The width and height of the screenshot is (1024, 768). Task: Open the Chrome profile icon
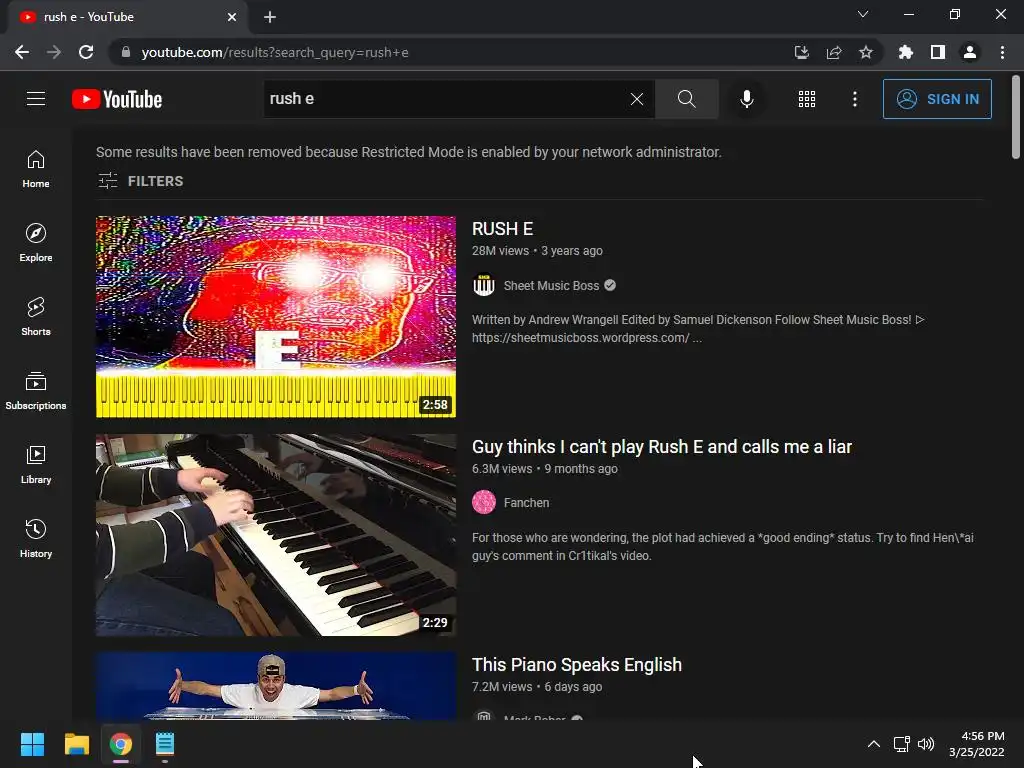point(970,52)
